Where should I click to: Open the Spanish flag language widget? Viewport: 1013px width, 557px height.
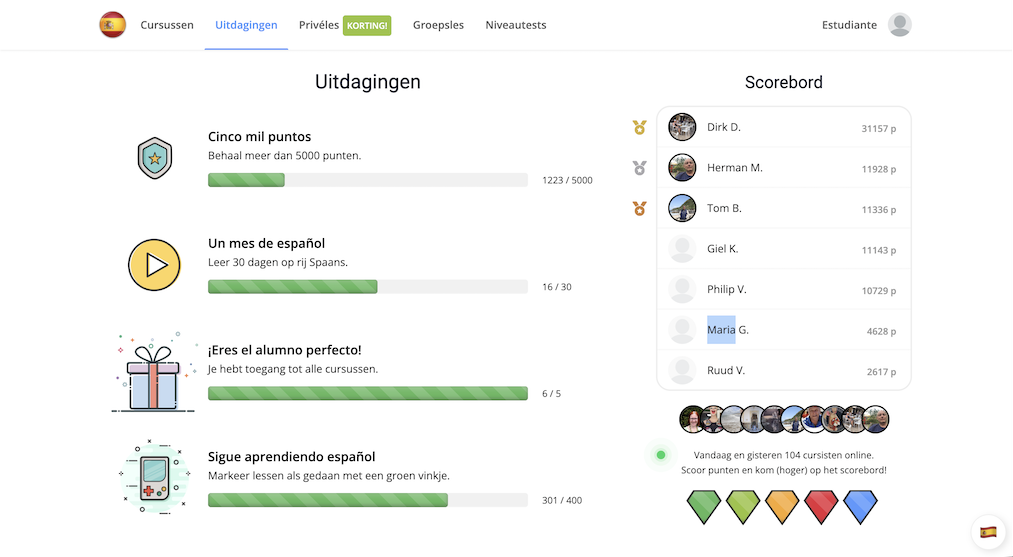[x=988, y=532]
